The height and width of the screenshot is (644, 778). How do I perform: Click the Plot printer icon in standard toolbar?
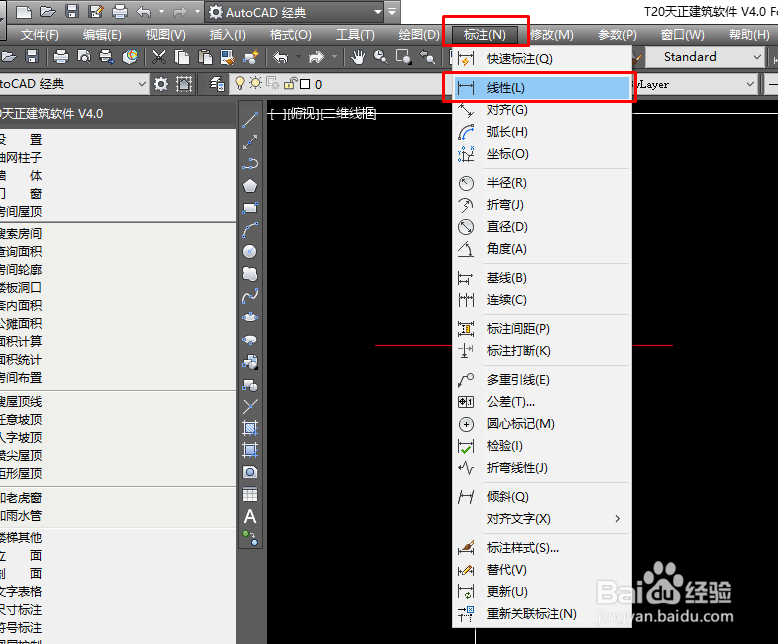[x=61, y=57]
